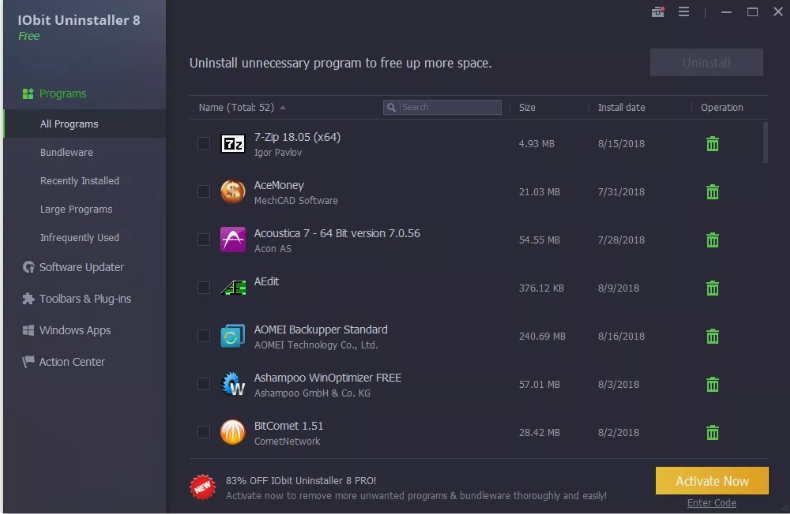Select the 7-Zip 18.05 (x64) name
Viewport: 790px width, 514px height.
pyautogui.click(x=297, y=137)
